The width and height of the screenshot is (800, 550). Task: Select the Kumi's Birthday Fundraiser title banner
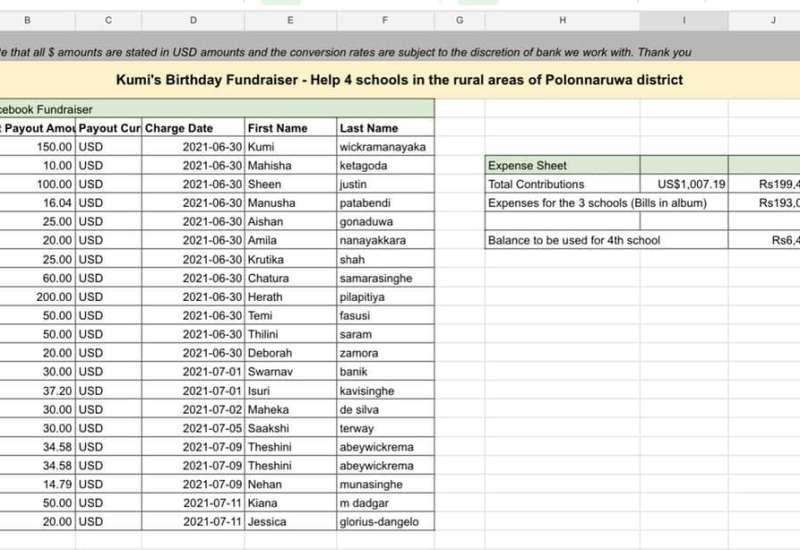[x=400, y=80]
